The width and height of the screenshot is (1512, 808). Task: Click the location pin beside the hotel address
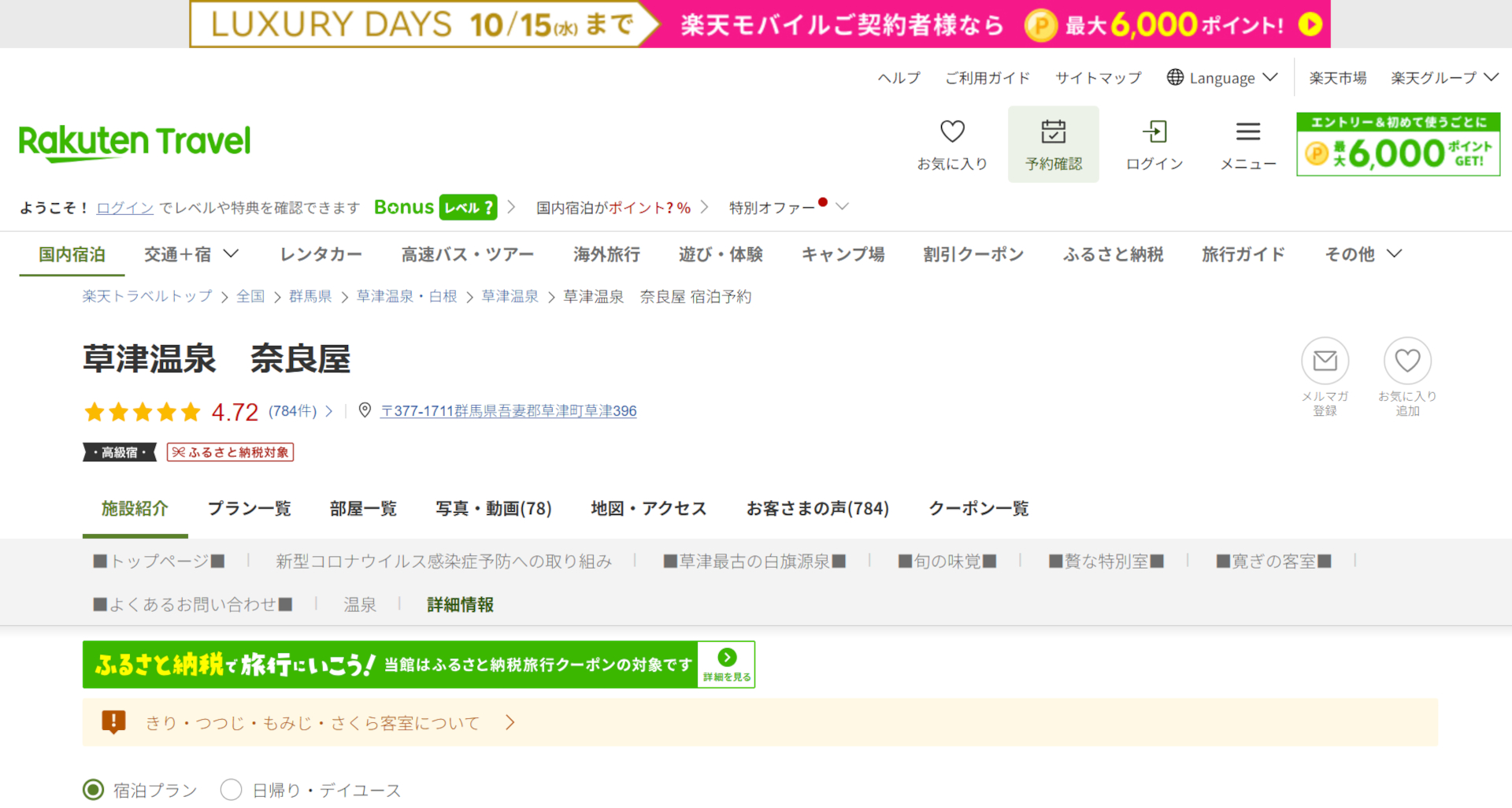(364, 410)
